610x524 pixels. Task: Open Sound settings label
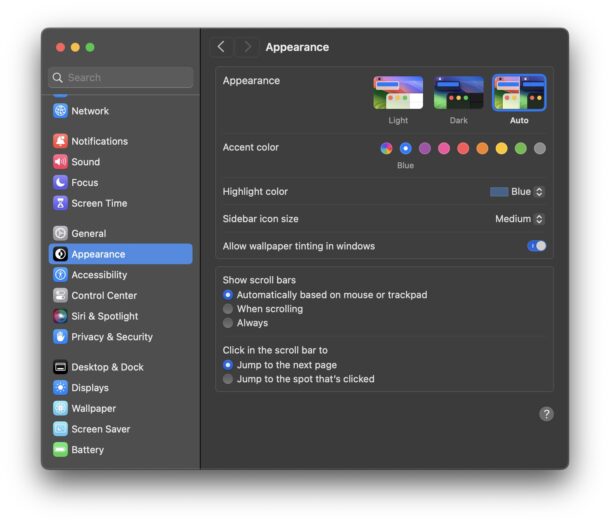coord(86,161)
